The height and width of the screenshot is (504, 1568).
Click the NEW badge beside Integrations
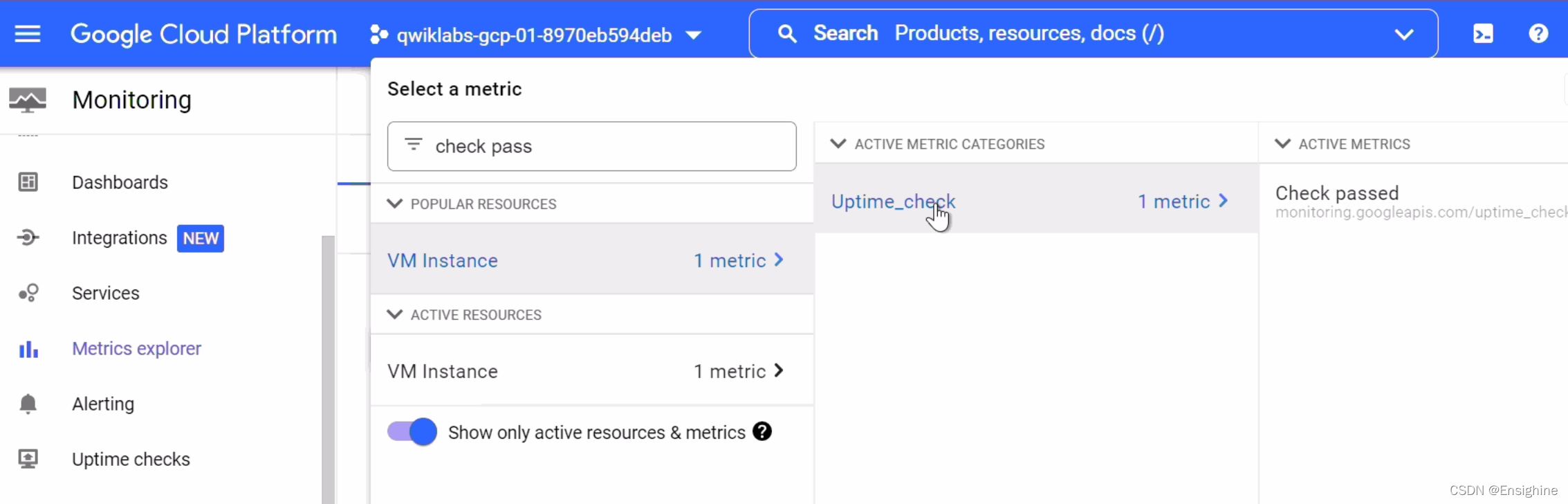pyautogui.click(x=201, y=238)
